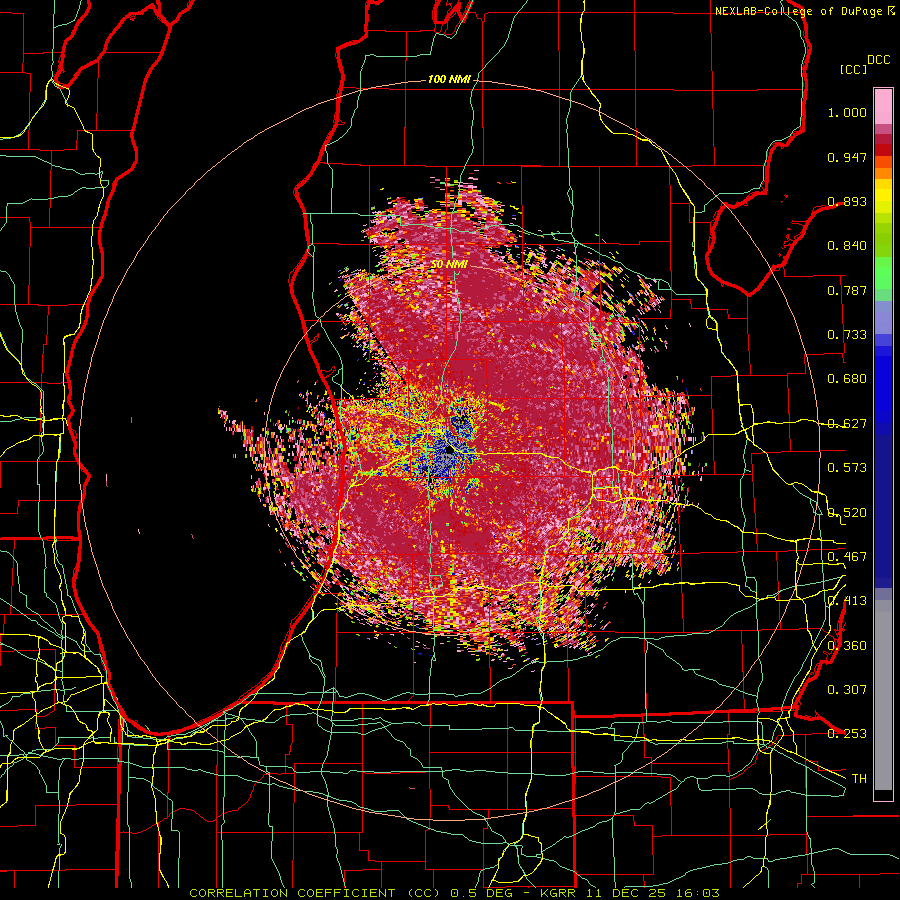The height and width of the screenshot is (900, 900).
Task: Click the CORRELATION COEFFICIENT caption at the bottom
Action: point(292,893)
